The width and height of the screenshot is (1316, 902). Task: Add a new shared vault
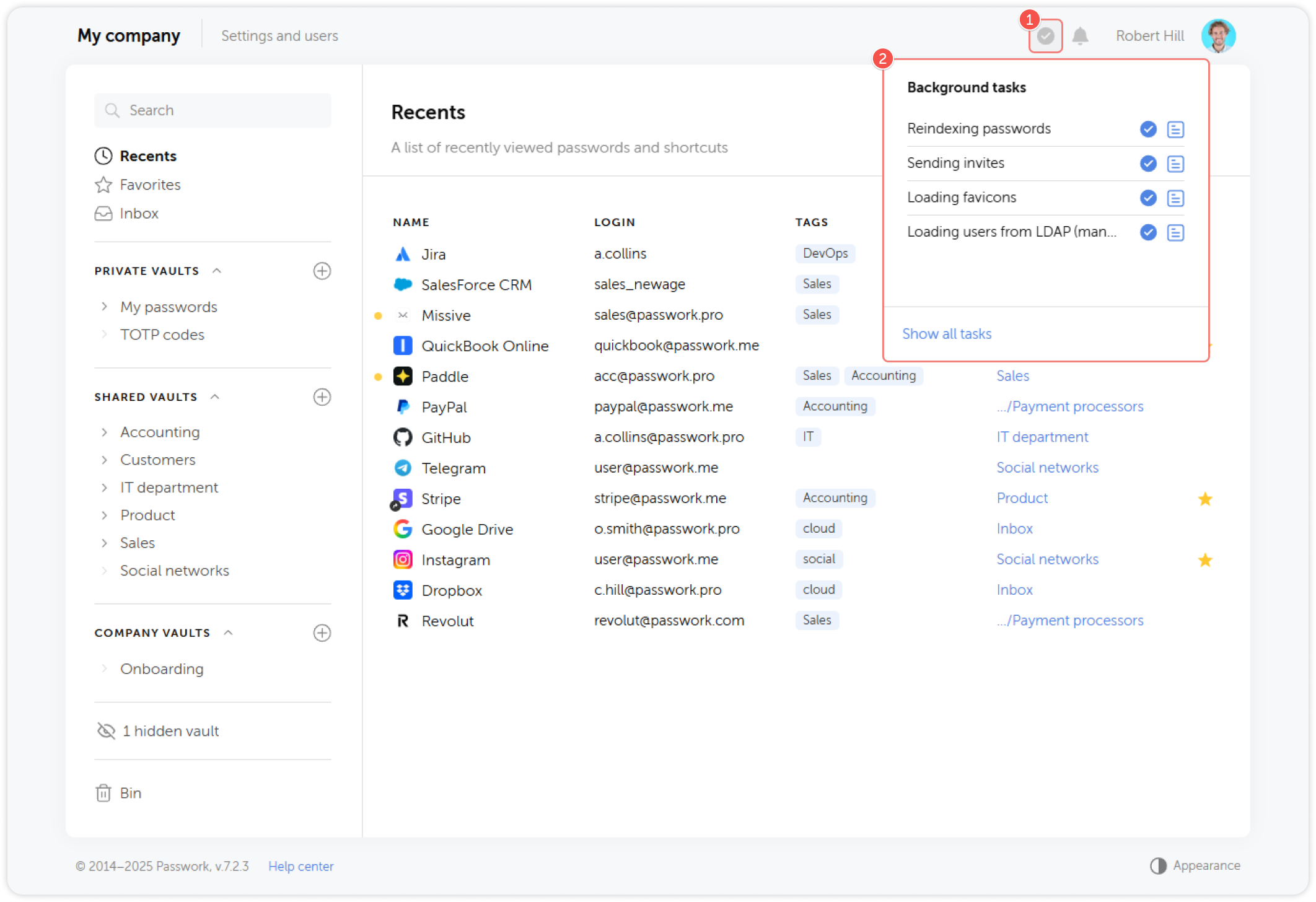(322, 397)
